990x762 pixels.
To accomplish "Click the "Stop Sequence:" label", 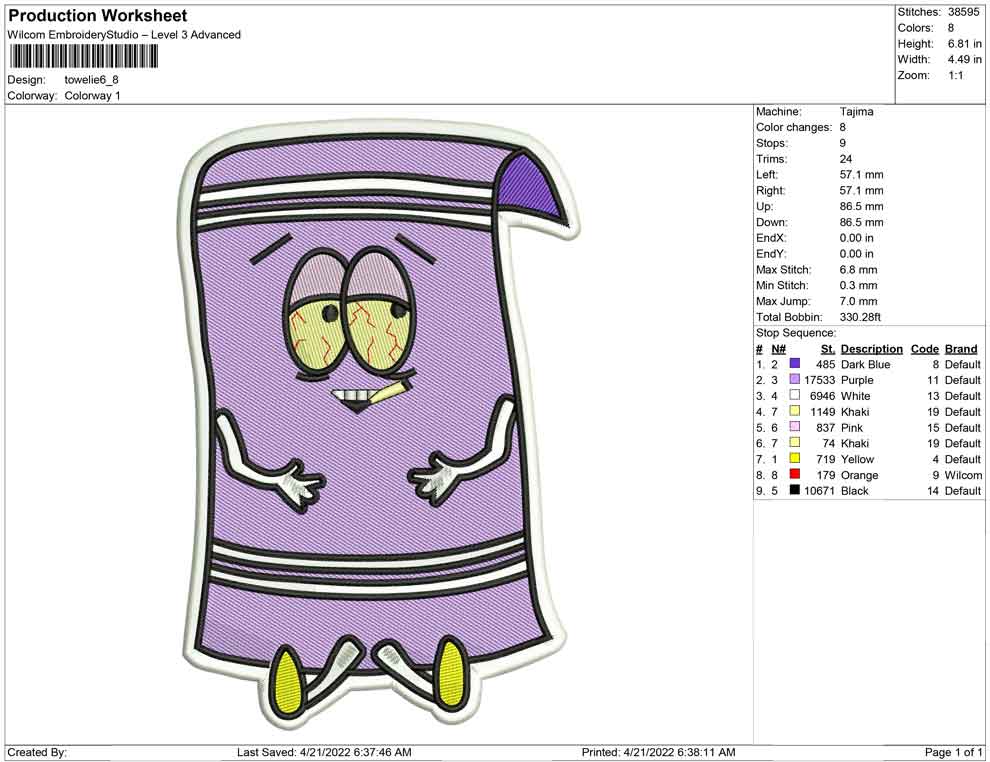I will (796, 333).
